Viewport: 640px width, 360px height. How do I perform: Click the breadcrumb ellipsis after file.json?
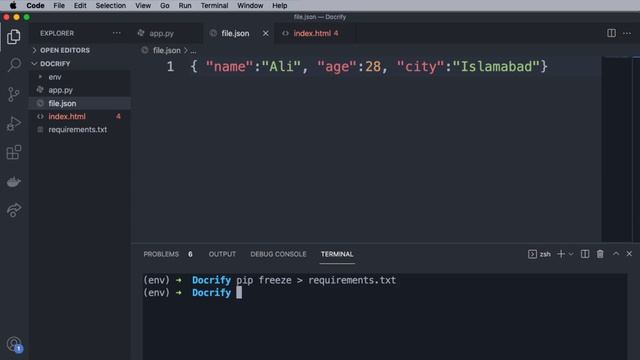coord(193,51)
